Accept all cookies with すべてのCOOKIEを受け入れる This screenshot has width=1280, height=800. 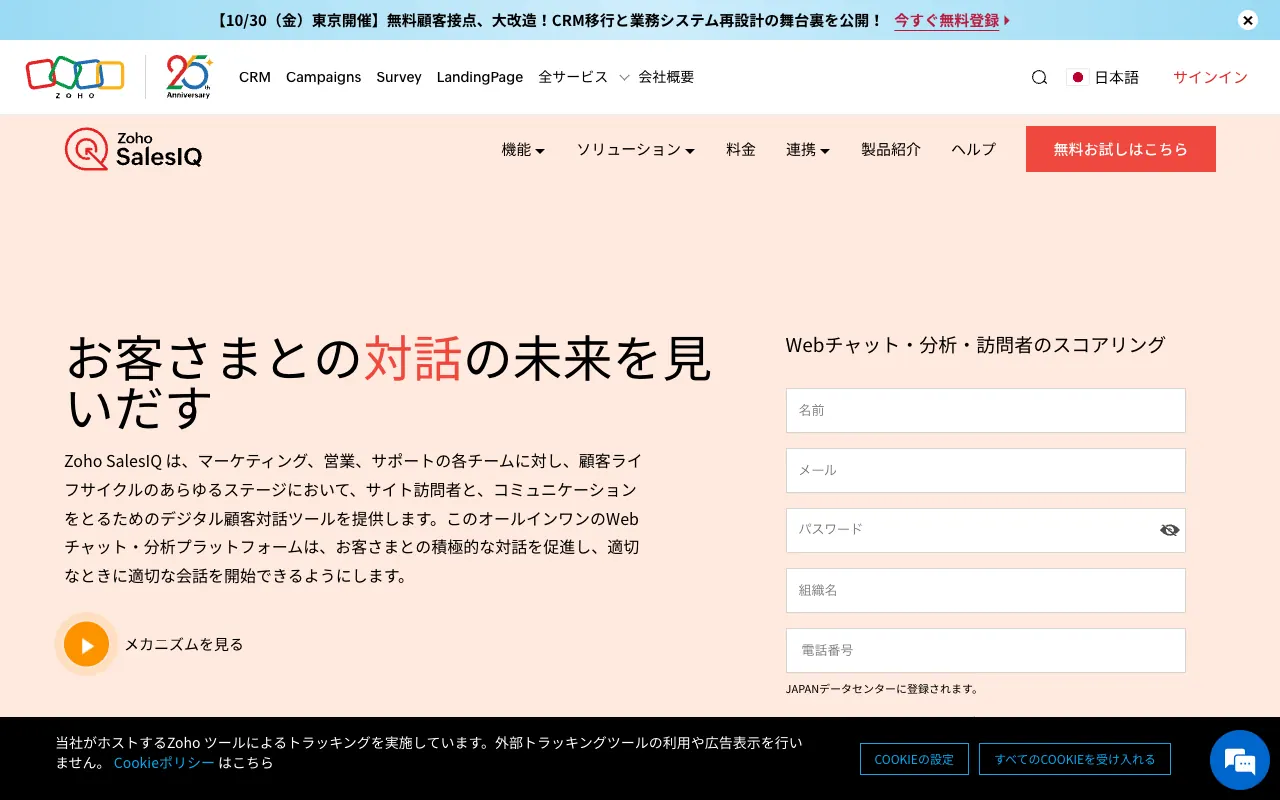point(1075,759)
